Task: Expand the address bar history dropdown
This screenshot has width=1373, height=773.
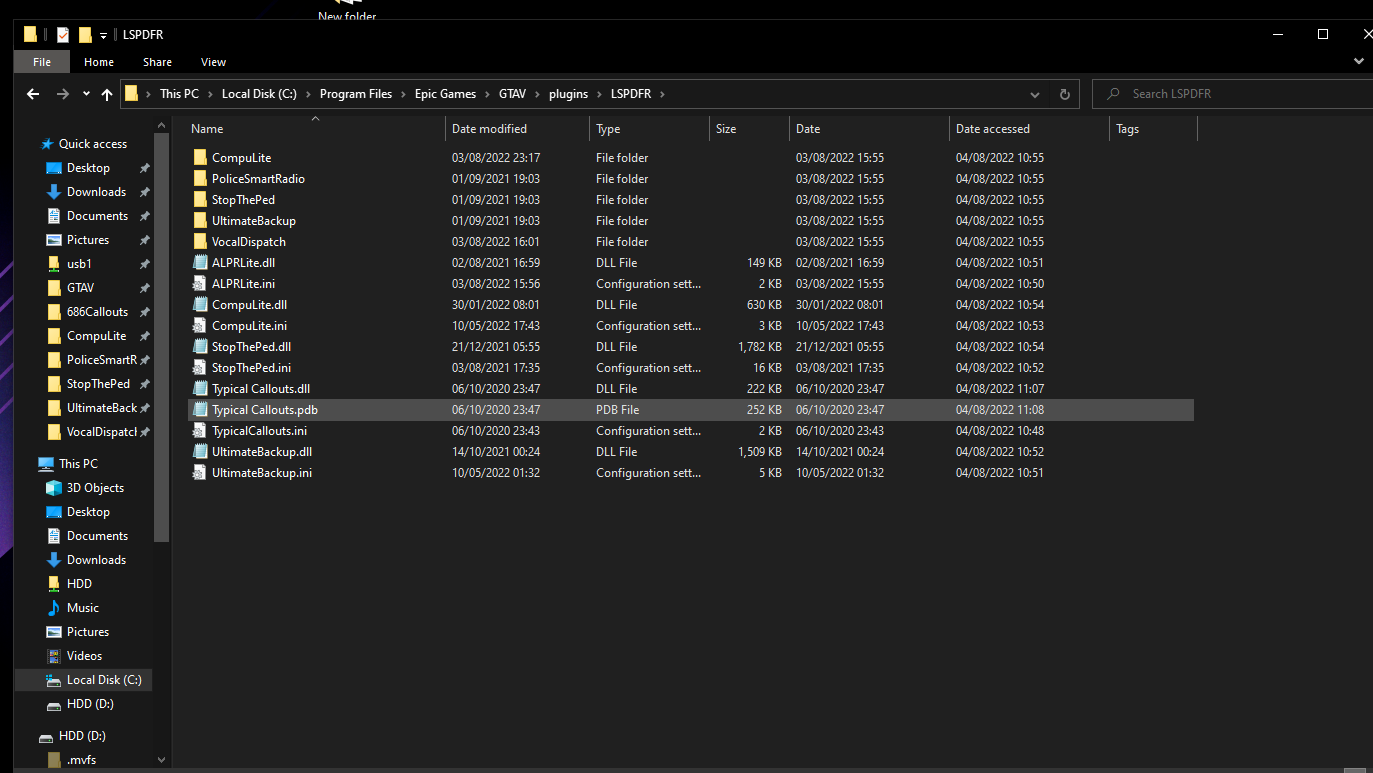Action: [1035, 94]
